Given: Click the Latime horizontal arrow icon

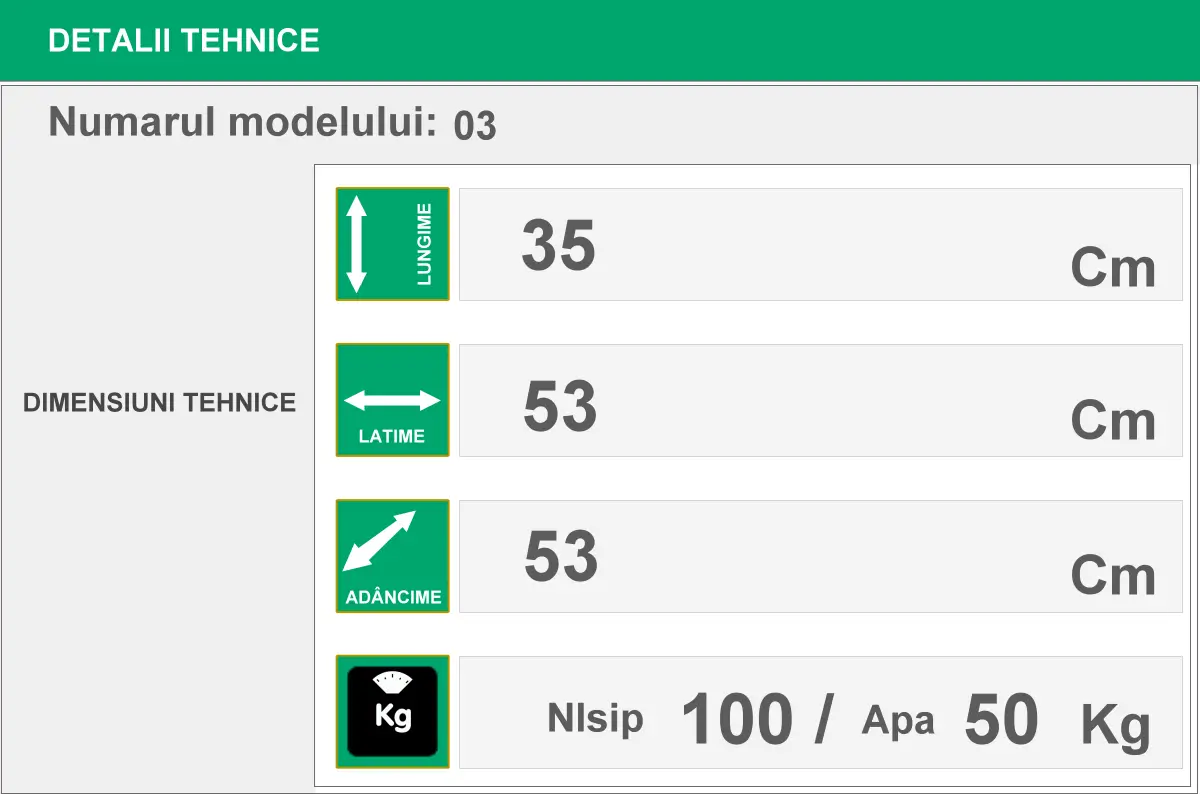Looking at the screenshot, I should click(x=392, y=400).
